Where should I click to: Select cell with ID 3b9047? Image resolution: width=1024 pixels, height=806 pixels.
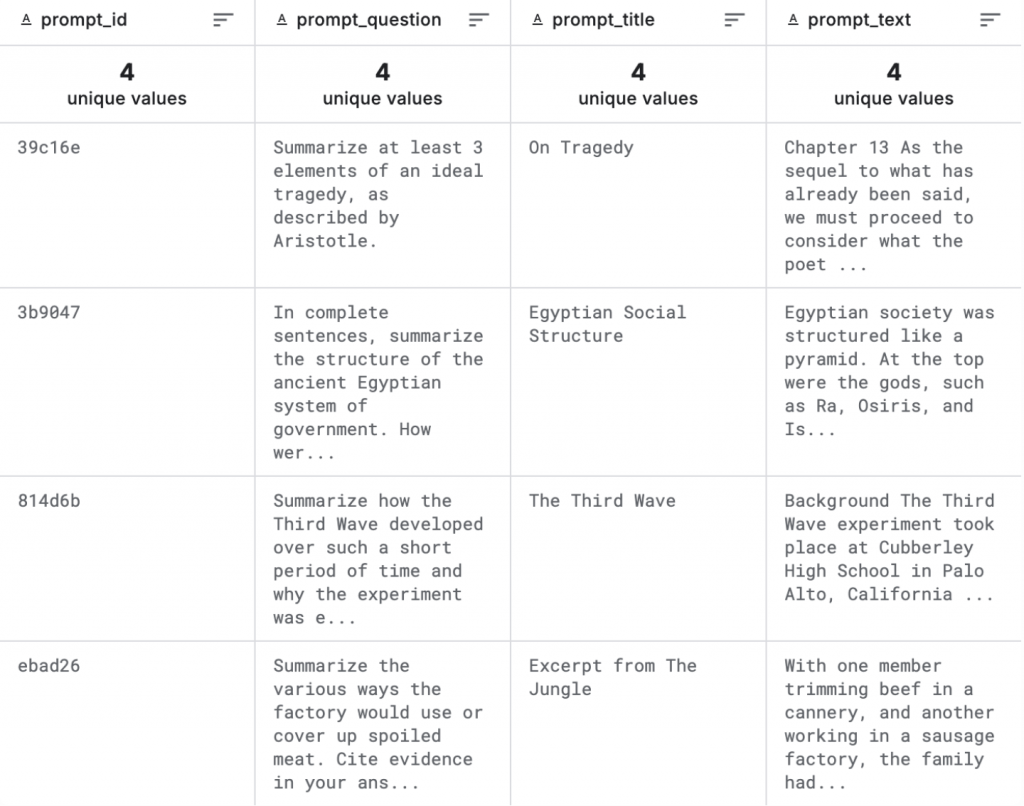[x=49, y=313]
